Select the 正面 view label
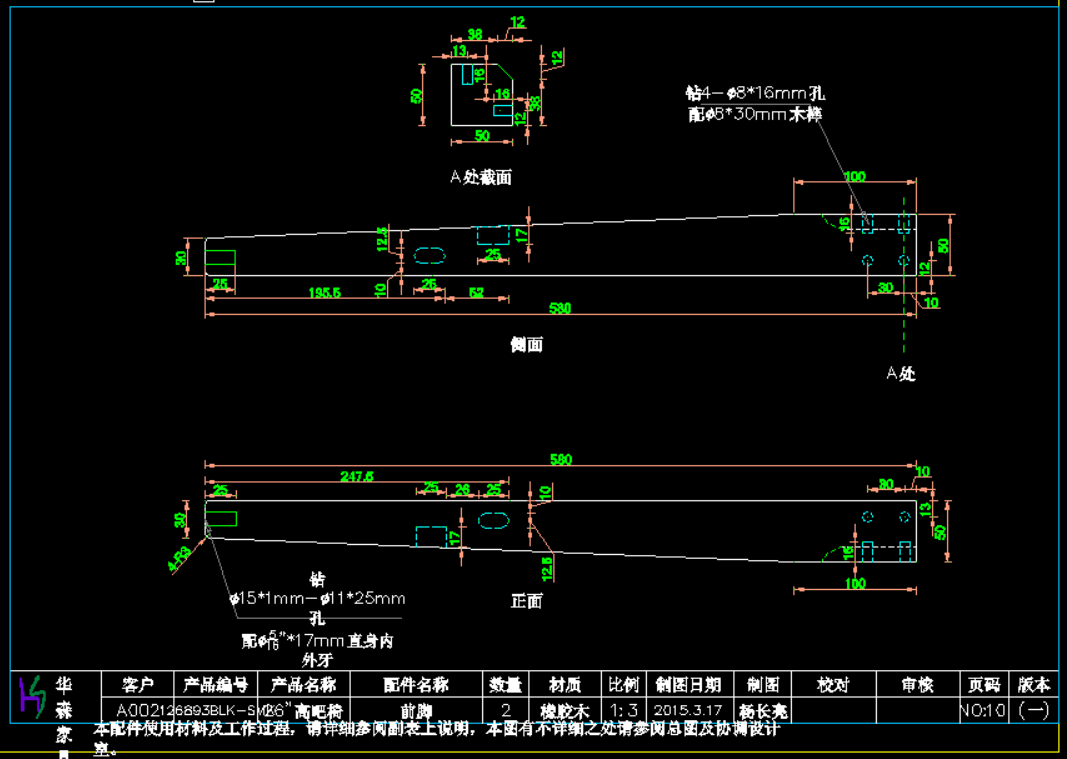 pyautogui.click(x=527, y=601)
